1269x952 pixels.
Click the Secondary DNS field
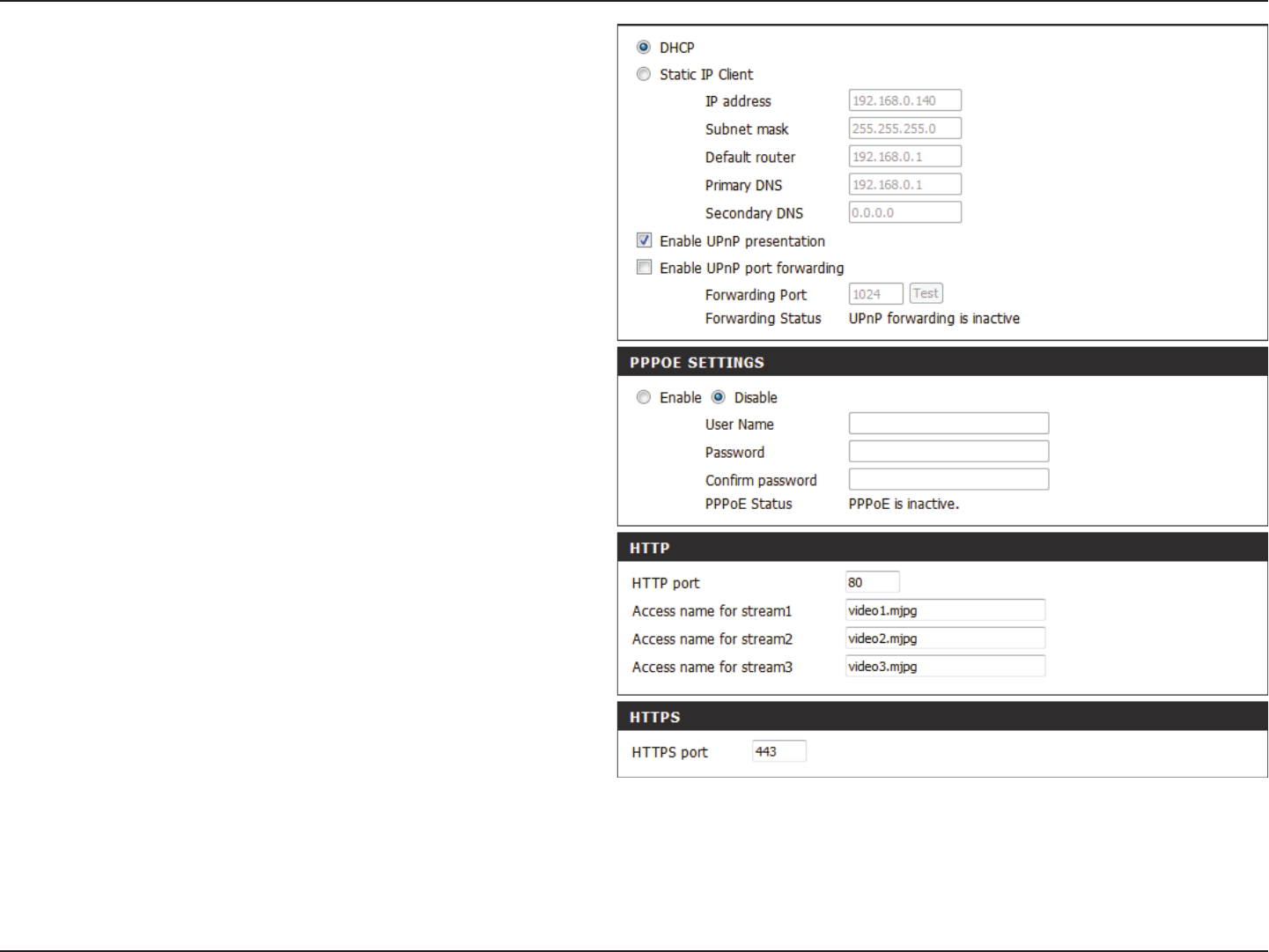pyautogui.click(x=905, y=213)
